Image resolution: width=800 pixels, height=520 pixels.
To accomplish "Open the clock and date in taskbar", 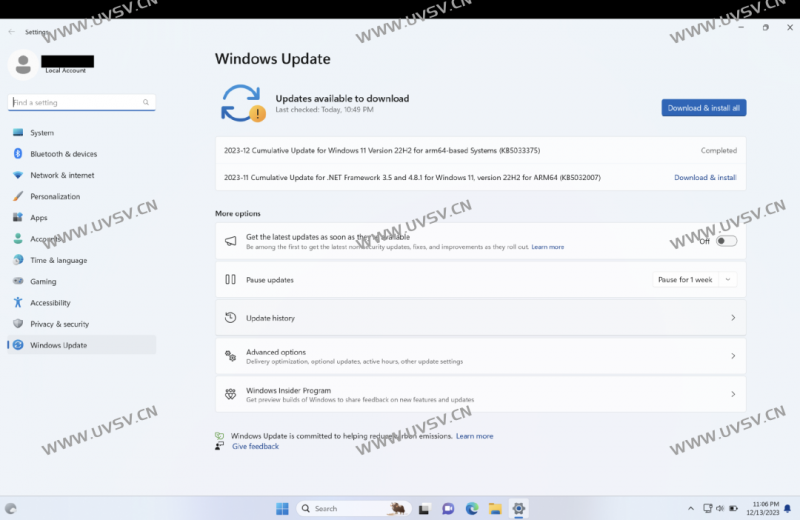I will (x=765, y=508).
